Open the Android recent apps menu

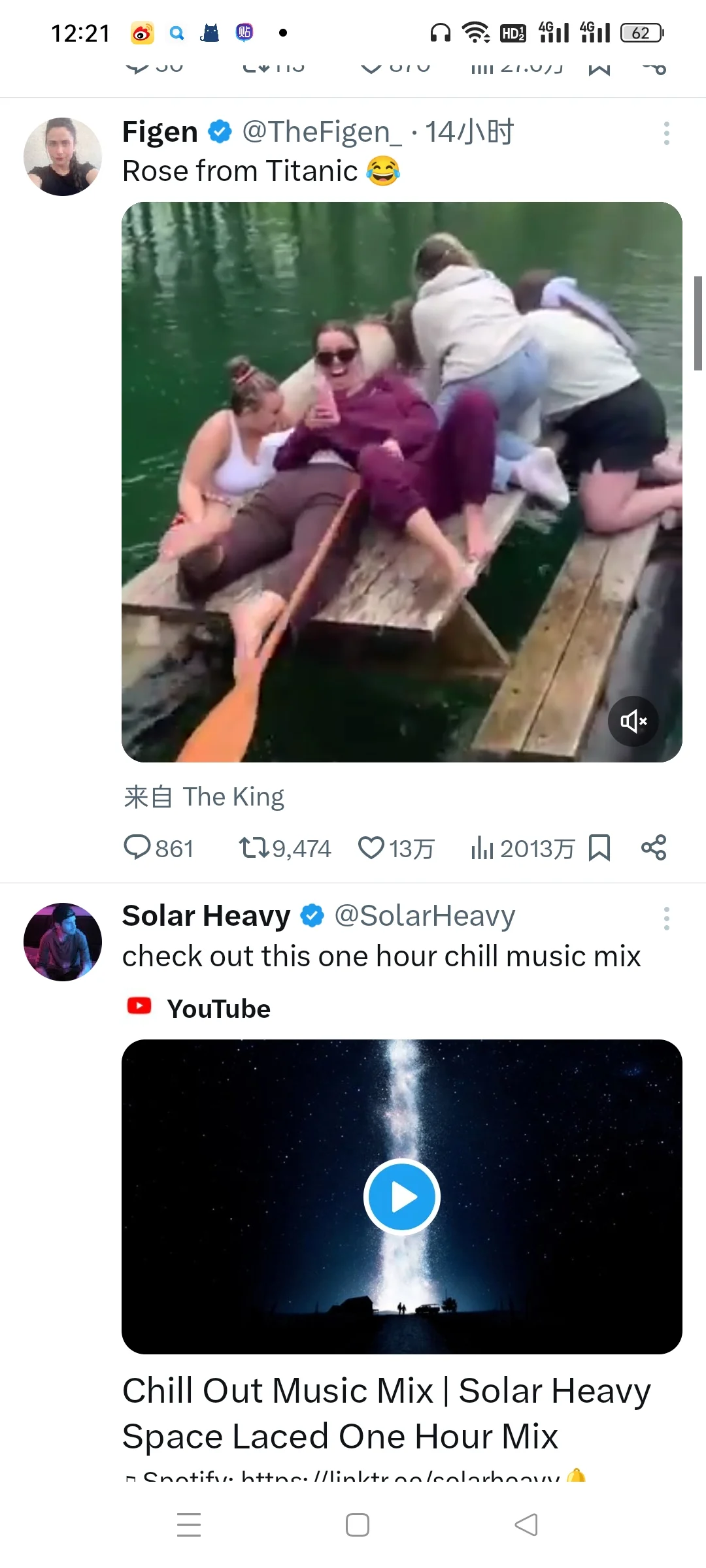click(x=189, y=1525)
